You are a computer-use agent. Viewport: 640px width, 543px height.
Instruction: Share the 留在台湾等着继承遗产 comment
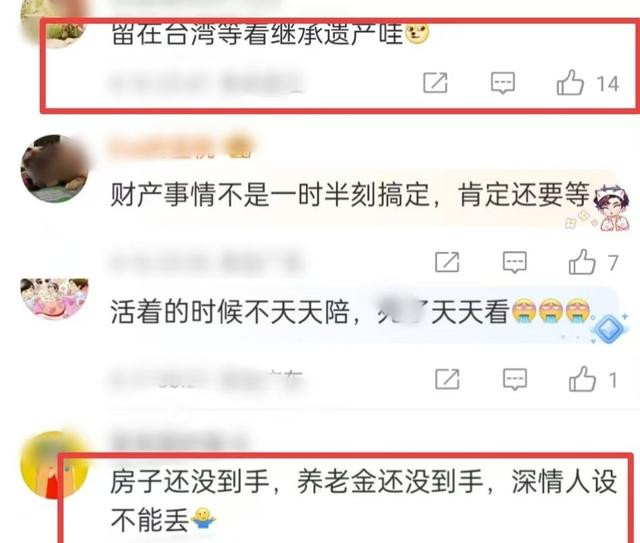coord(435,83)
